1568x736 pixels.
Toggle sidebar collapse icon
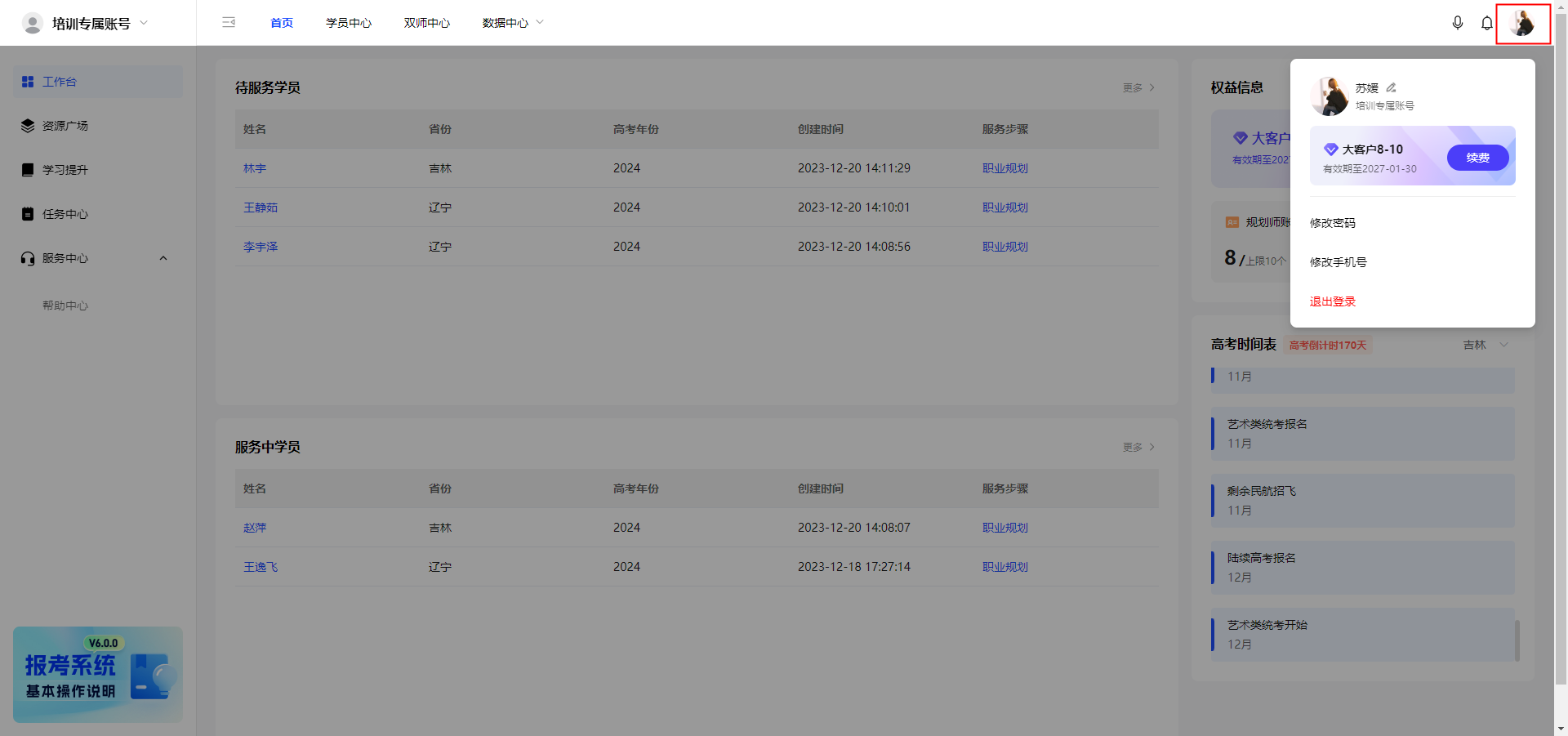[x=229, y=23]
